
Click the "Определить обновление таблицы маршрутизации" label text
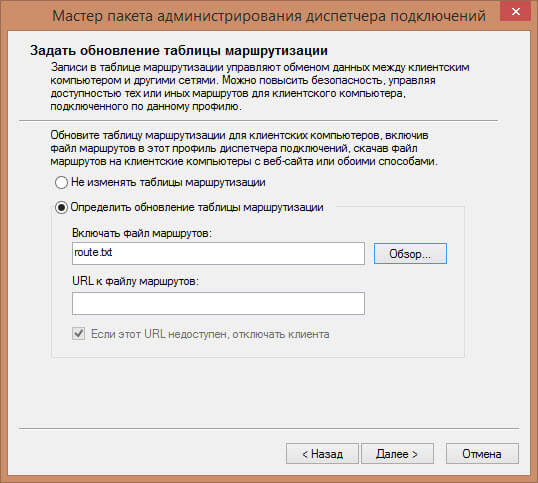point(197,207)
